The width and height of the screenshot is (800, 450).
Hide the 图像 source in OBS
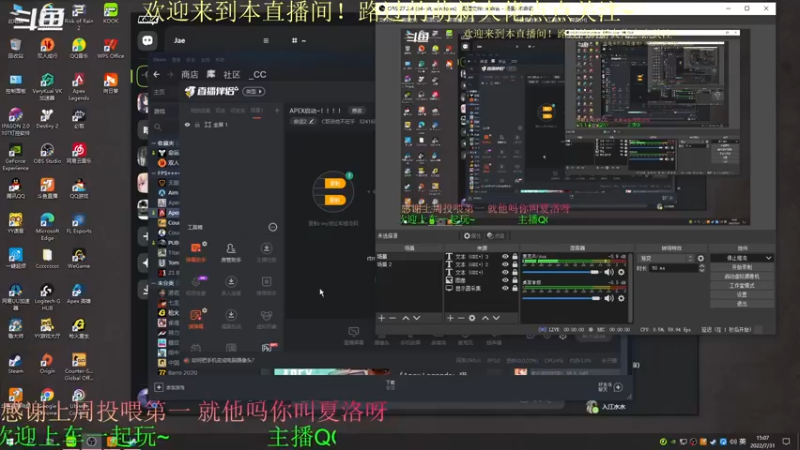505,280
